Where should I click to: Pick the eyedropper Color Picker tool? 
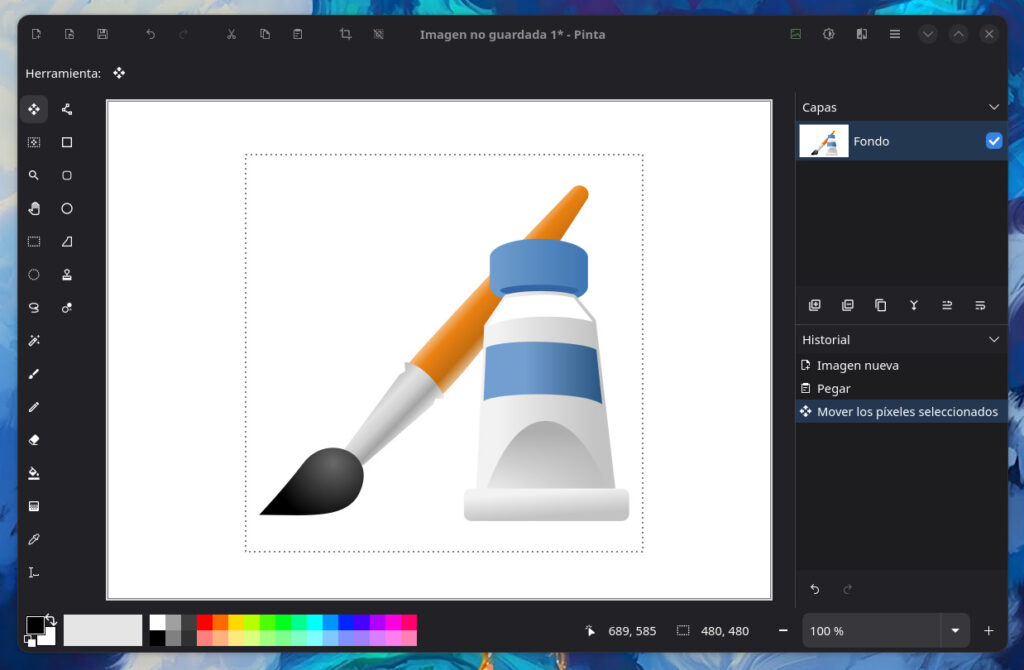[34, 538]
